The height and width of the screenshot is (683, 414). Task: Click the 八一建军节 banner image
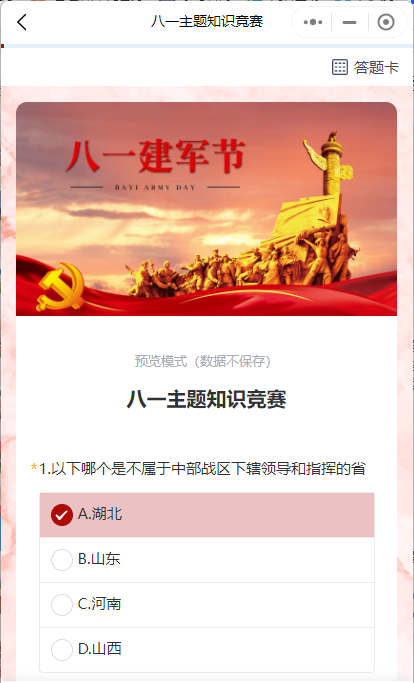[207, 209]
